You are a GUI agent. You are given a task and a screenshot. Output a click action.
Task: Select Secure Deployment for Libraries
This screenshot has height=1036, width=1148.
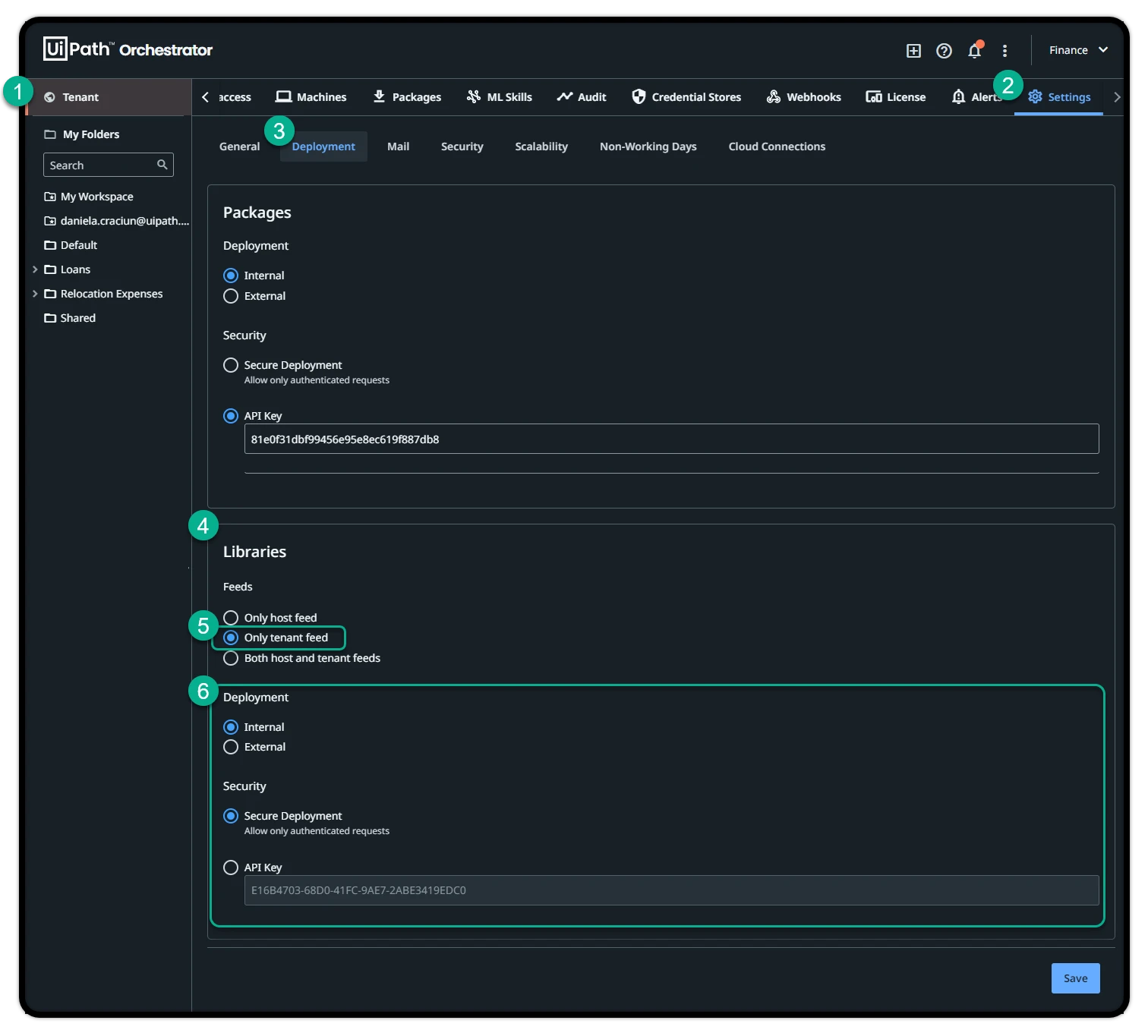click(231, 816)
